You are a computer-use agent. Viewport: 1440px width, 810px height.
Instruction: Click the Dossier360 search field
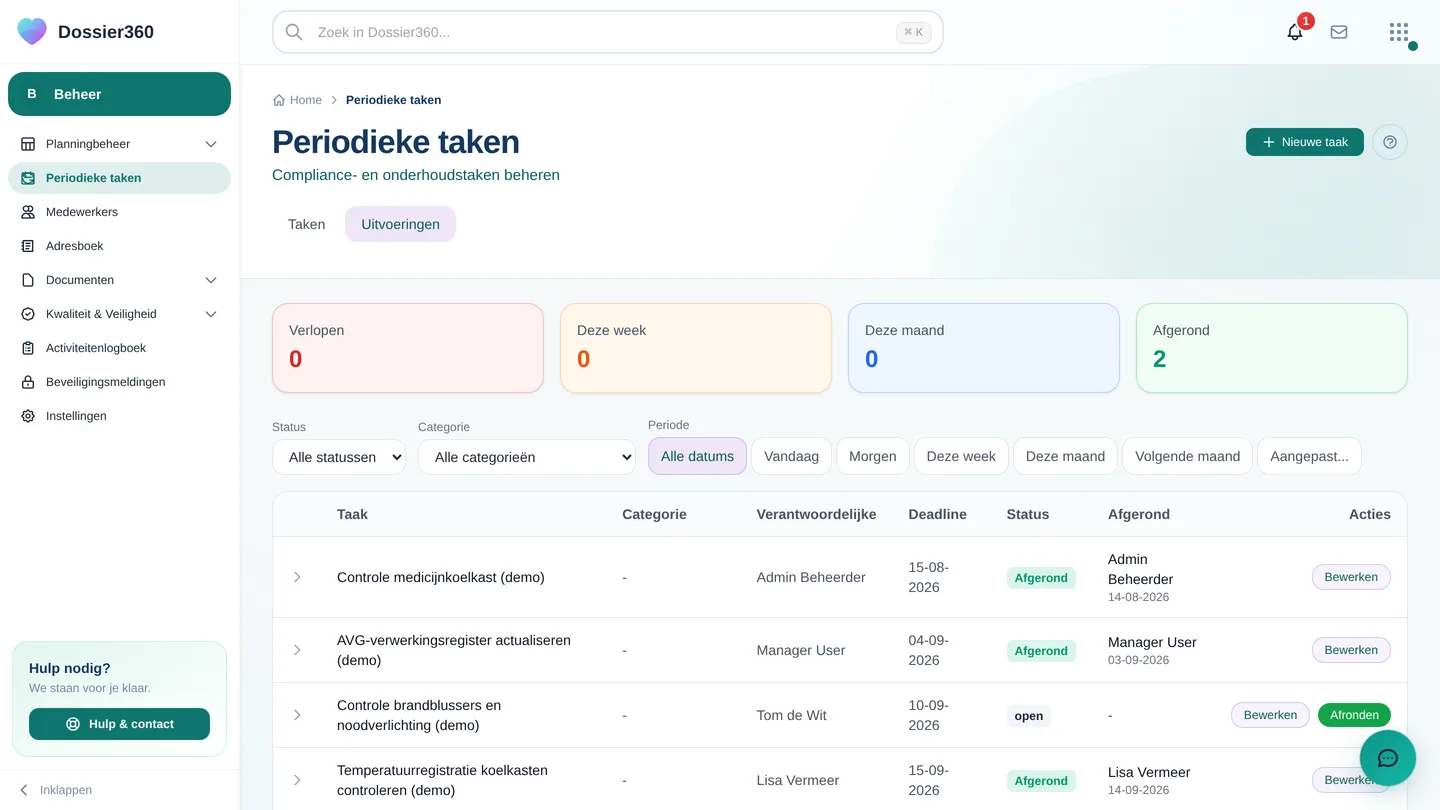click(x=607, y=32)
